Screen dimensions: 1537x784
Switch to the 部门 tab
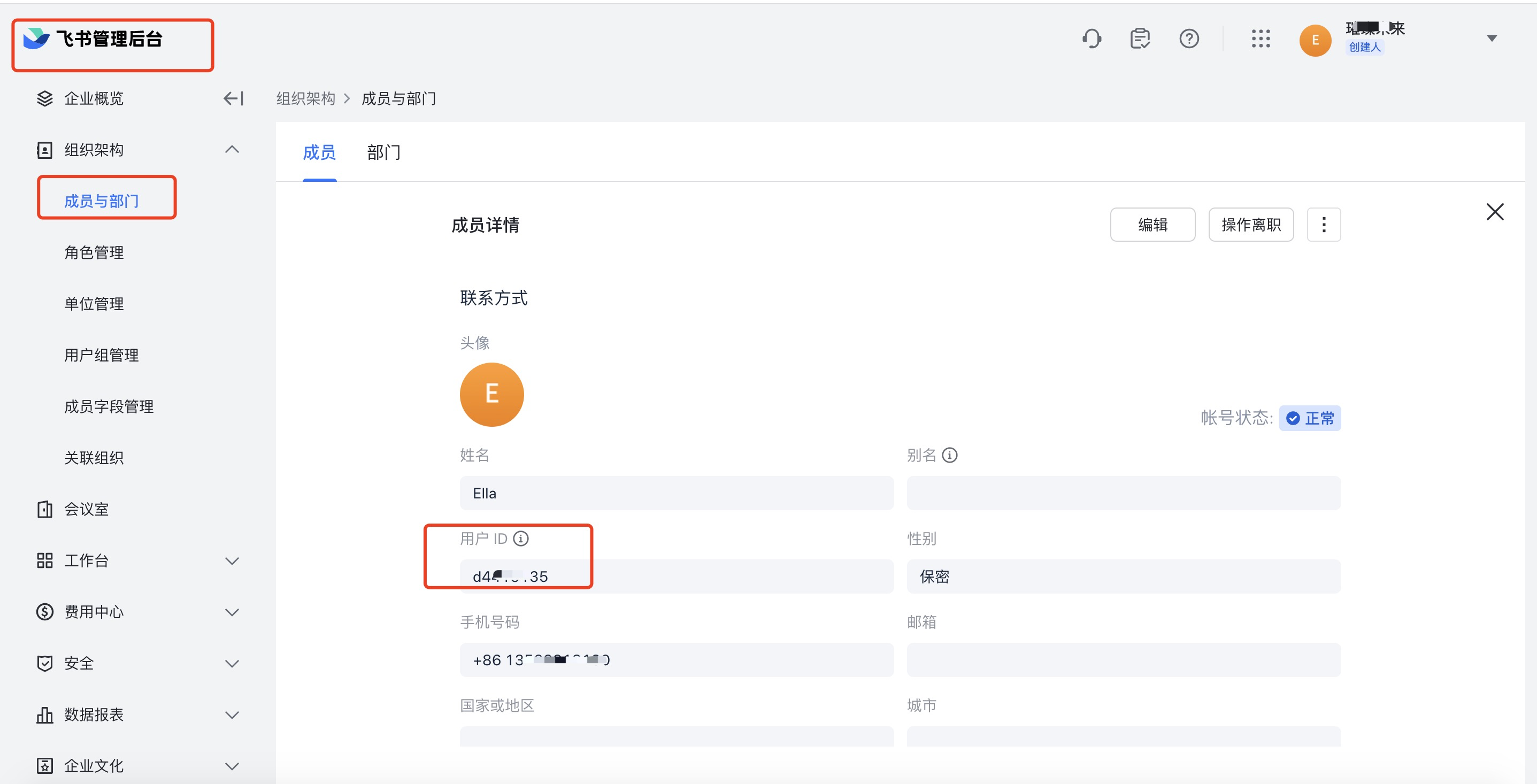tap(383, 153)
